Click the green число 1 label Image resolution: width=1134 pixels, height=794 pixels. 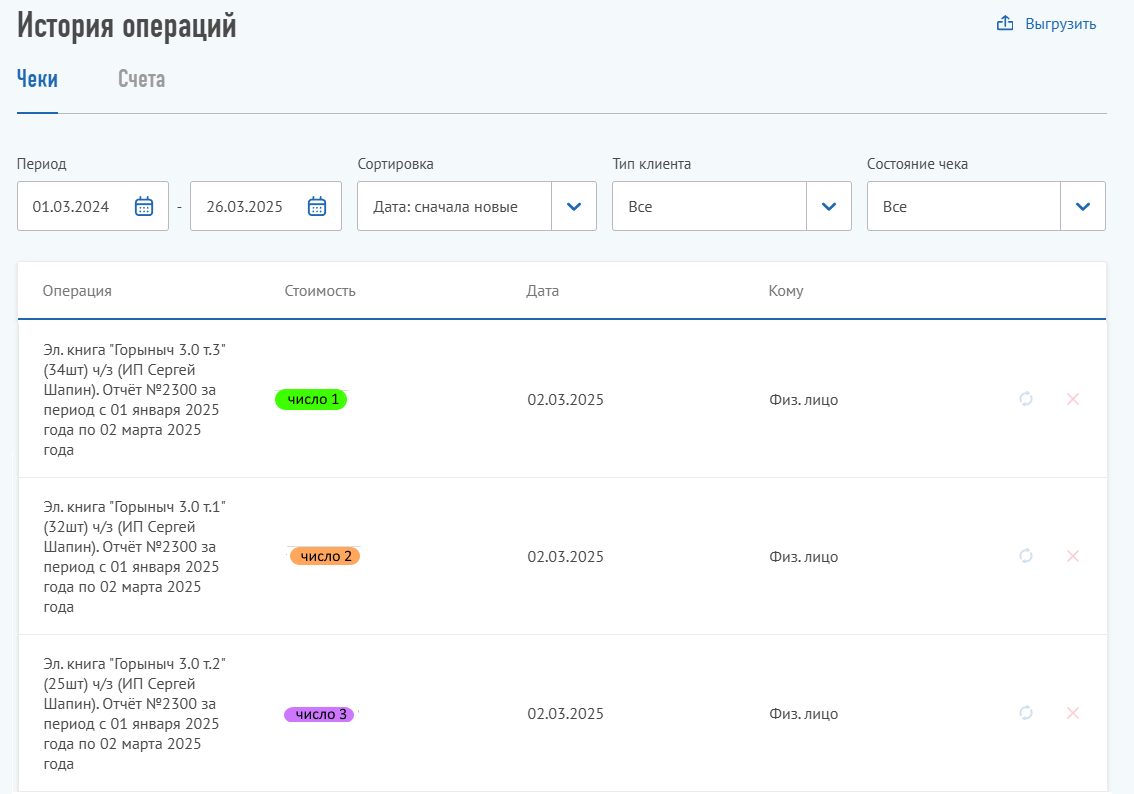click(x=311, y=400)
